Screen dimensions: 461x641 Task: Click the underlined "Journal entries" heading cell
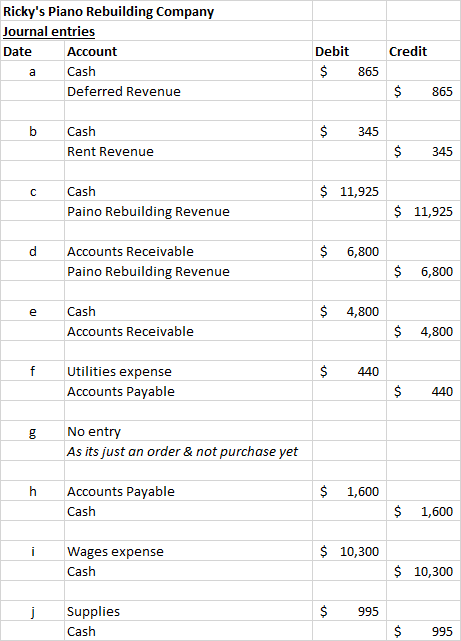(156, 31)
